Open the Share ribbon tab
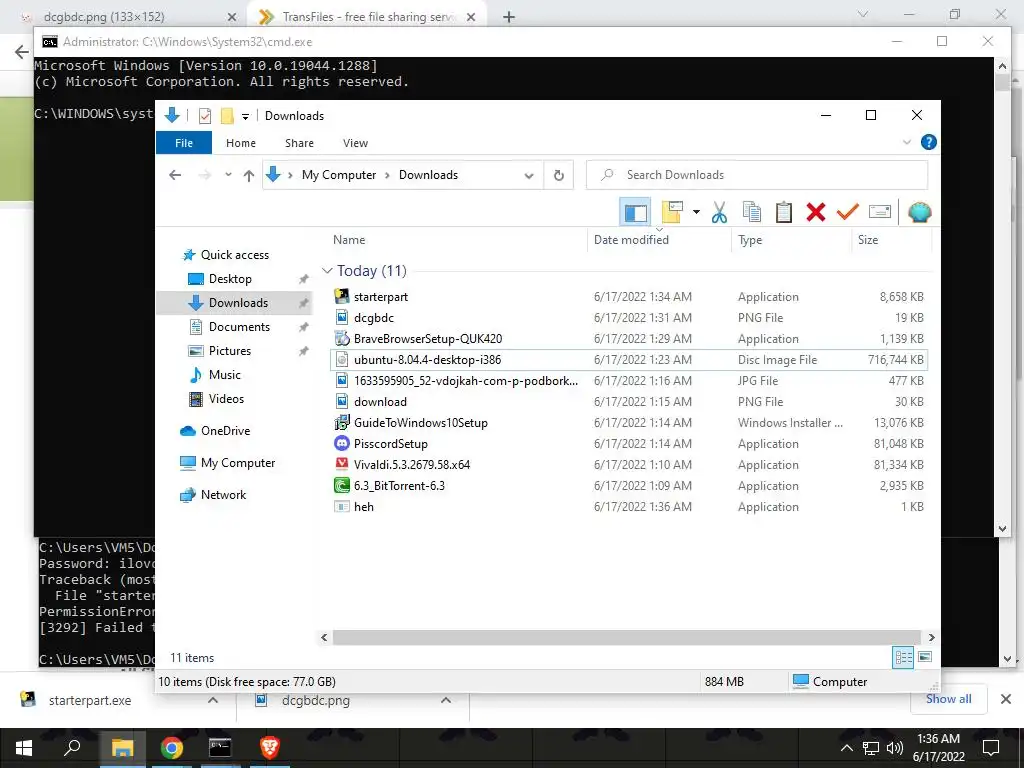 click(299, 143)
